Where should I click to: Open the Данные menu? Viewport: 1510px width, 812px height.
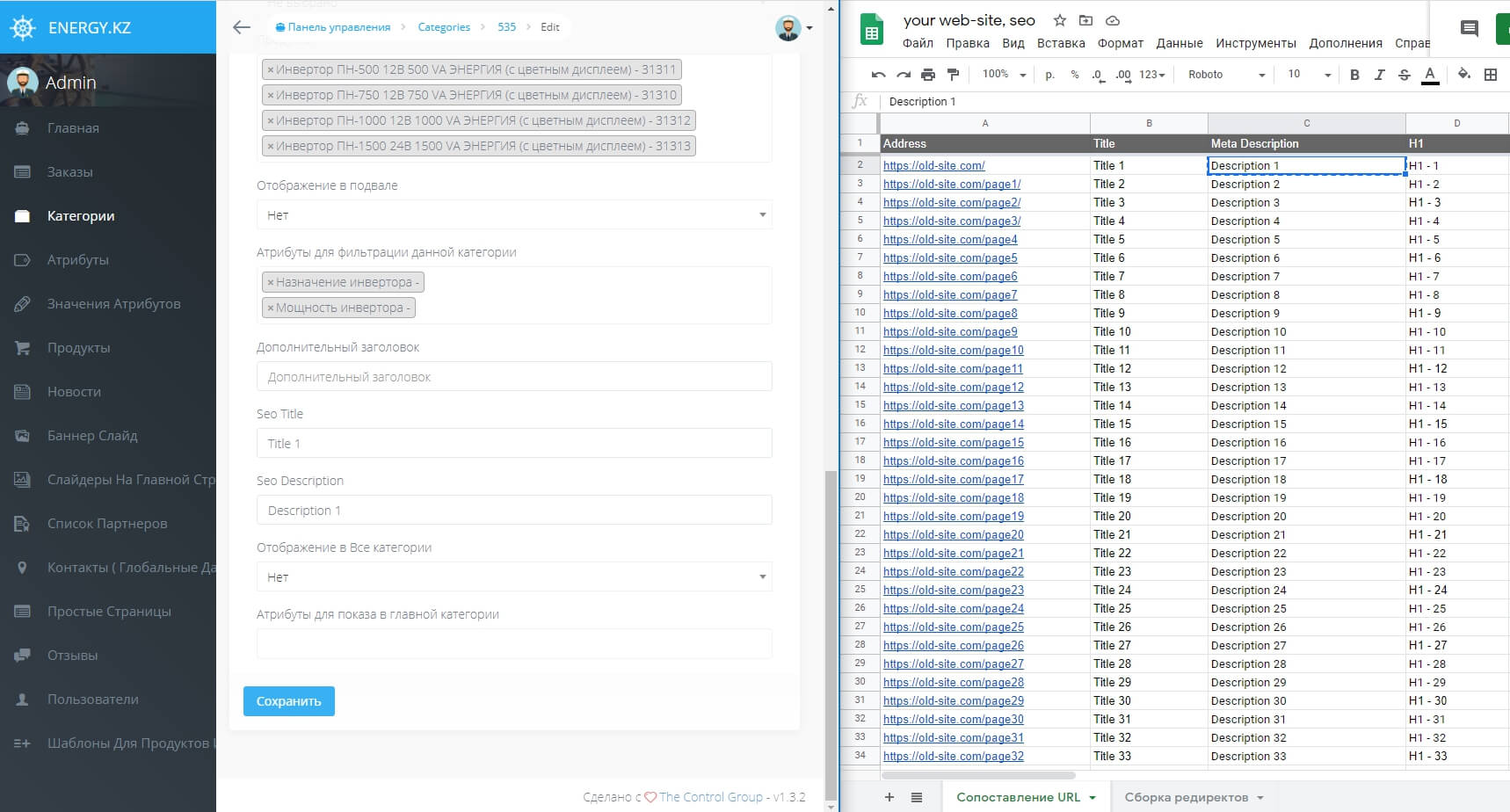click(x=1180, y=43)
